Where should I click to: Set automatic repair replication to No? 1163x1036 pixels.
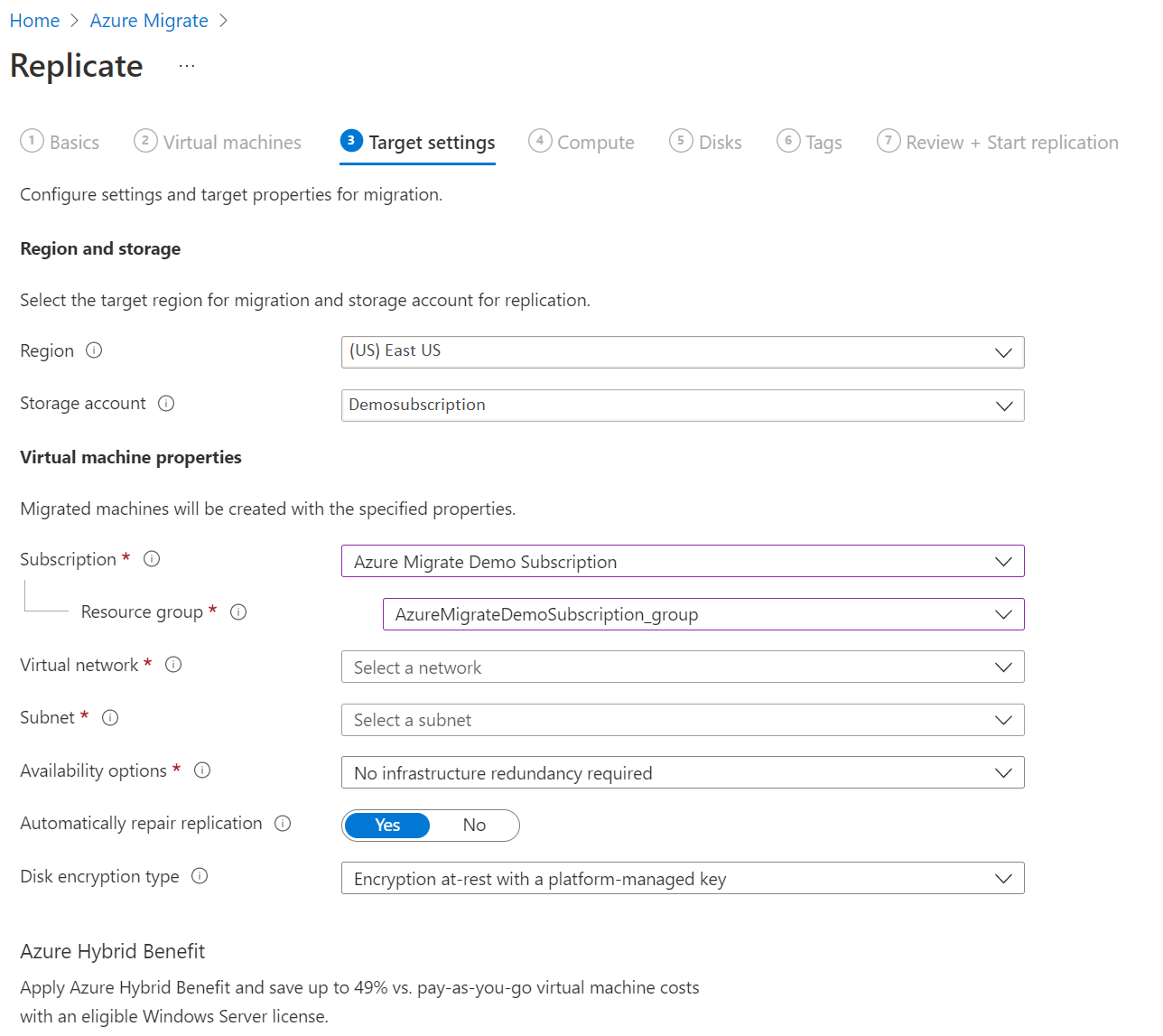474,826
